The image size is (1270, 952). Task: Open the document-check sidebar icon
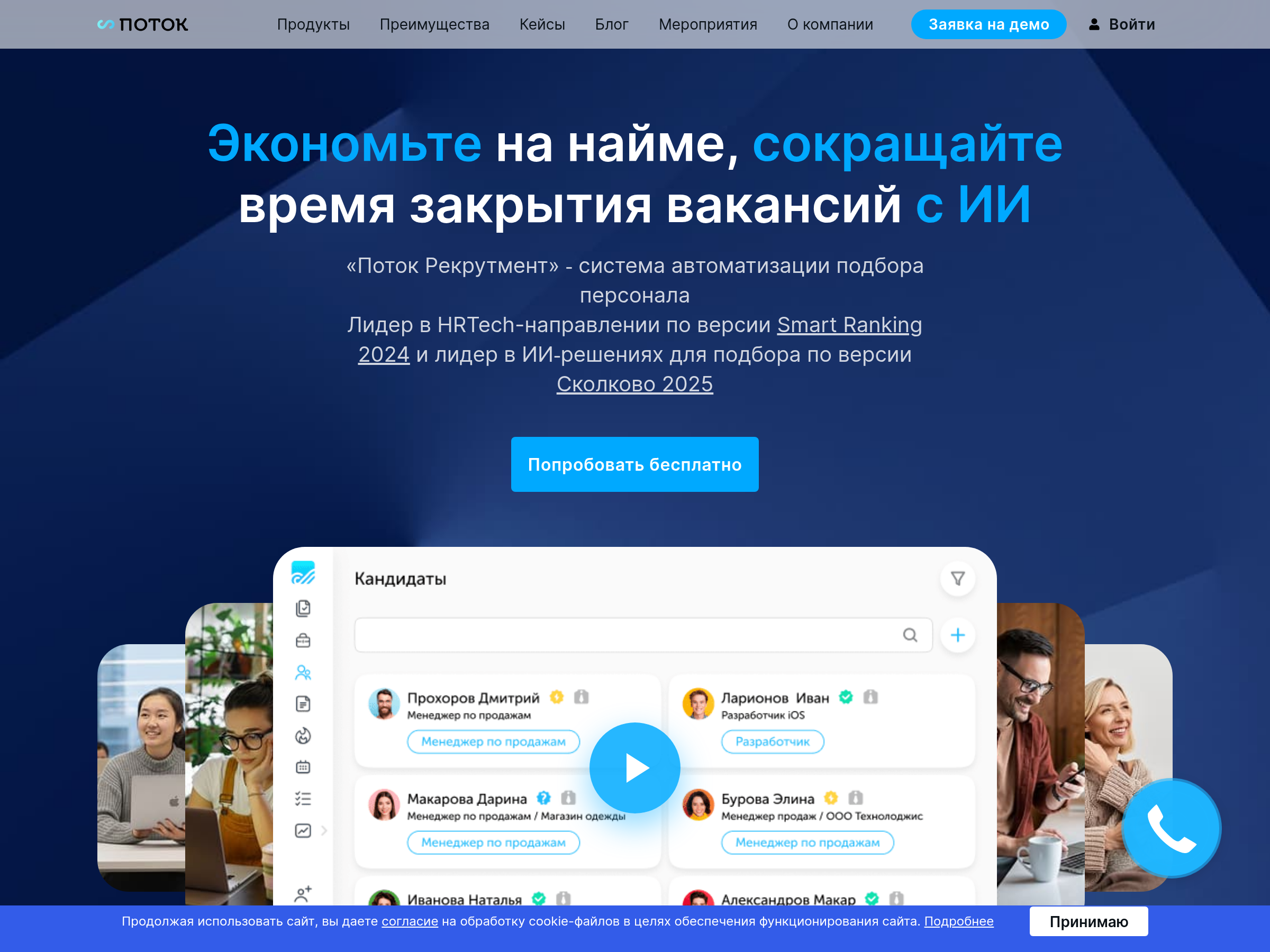pos(303,608)
